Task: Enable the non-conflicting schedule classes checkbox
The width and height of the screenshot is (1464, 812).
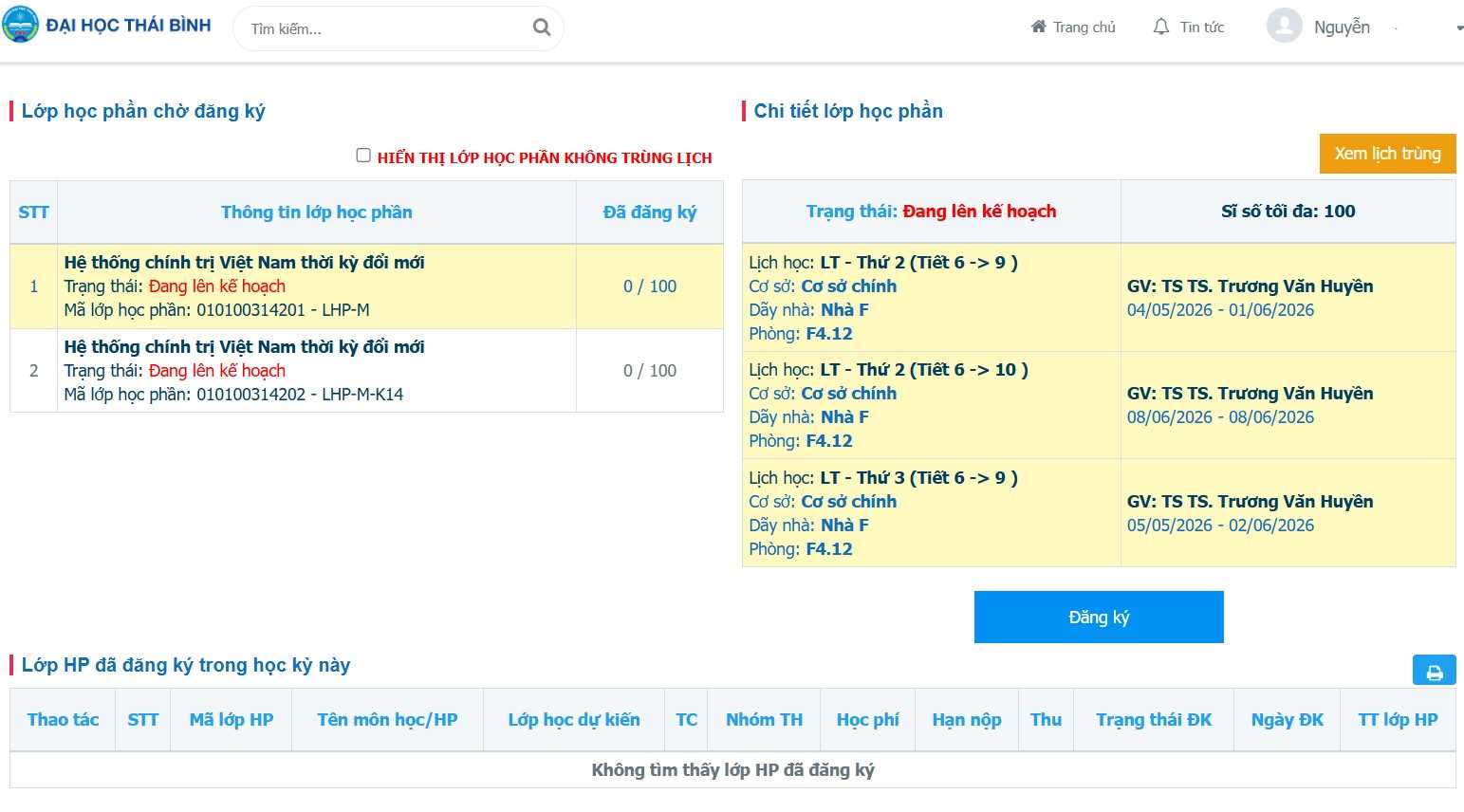Action: click(x=363, y=156)
